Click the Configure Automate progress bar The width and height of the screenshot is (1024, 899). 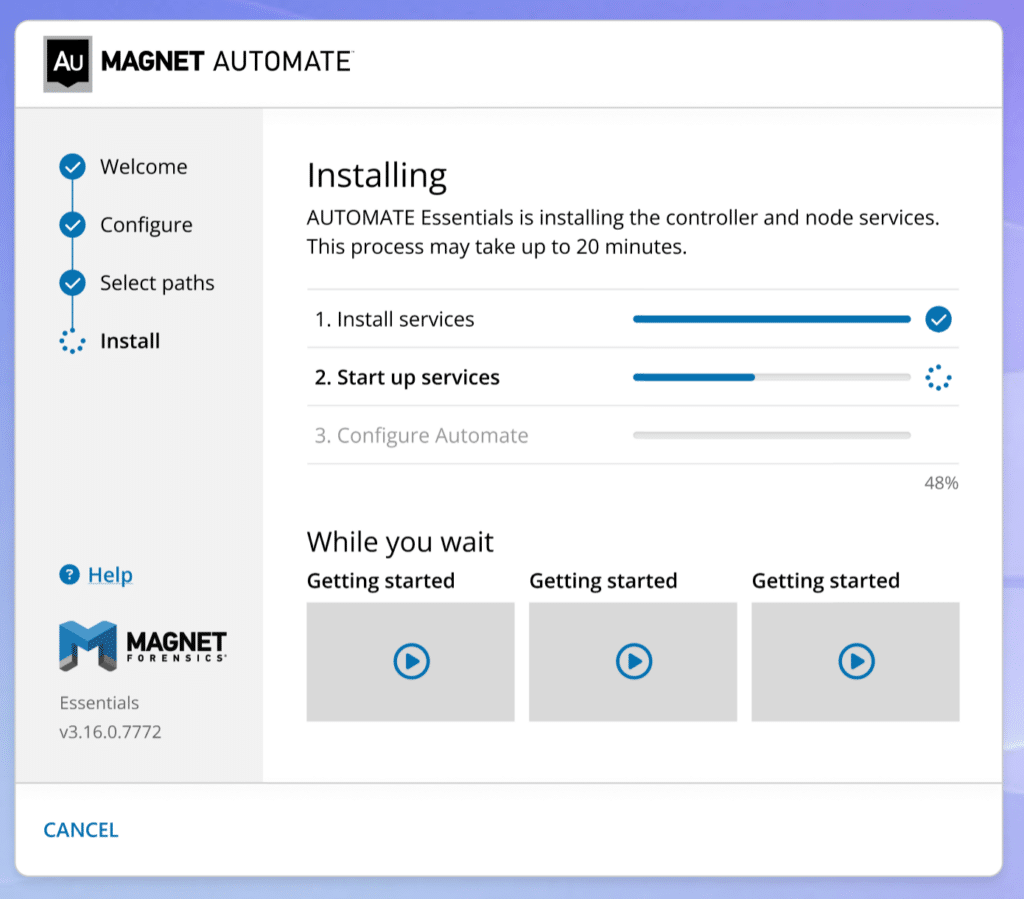[x=771, y=436]
